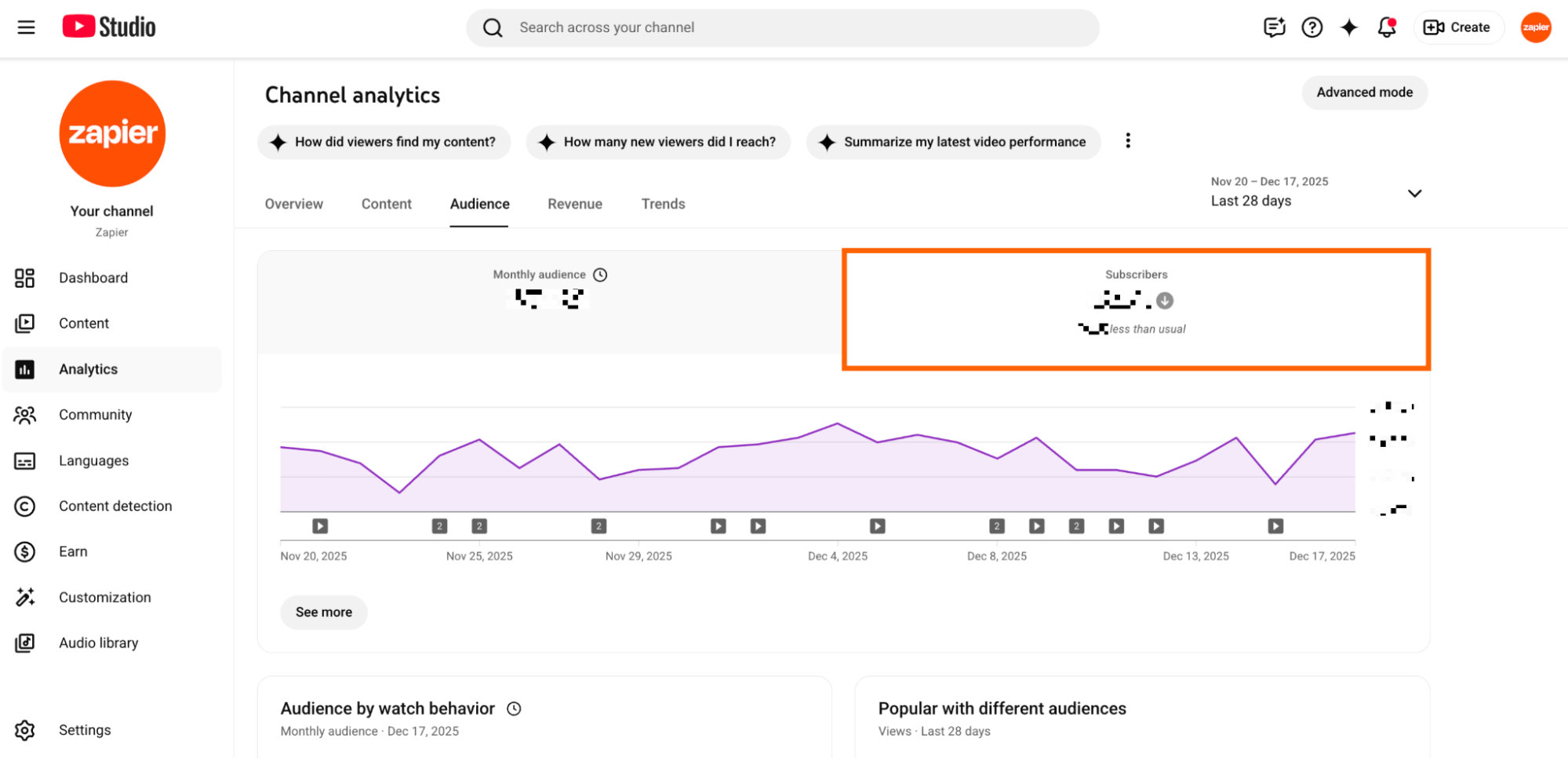Open the feedback message icon

point(1274,27)
